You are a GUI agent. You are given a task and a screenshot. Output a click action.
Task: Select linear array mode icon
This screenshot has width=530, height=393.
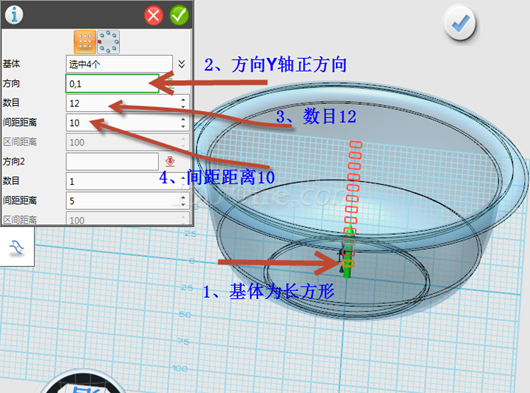tap(85, 42)
